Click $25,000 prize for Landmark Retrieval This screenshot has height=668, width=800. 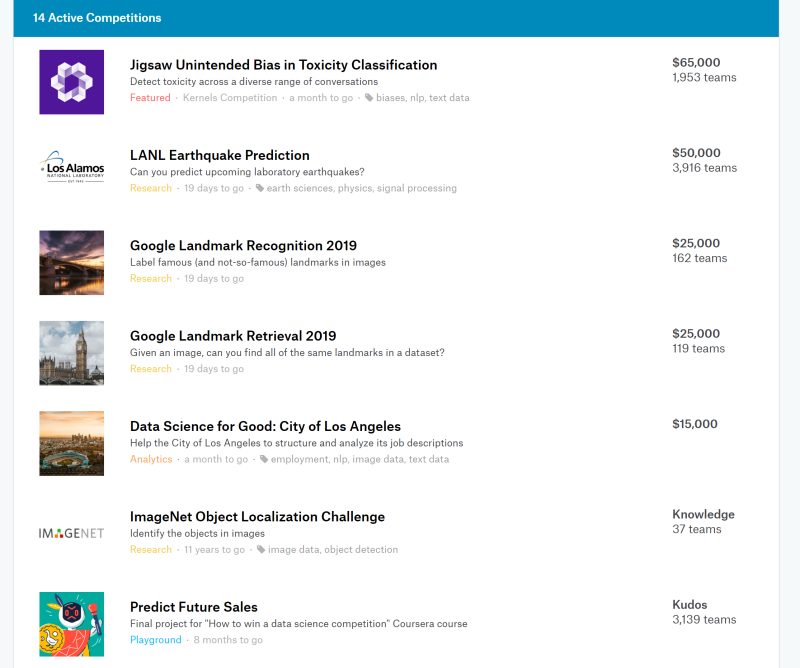click(x=696, y=333)
